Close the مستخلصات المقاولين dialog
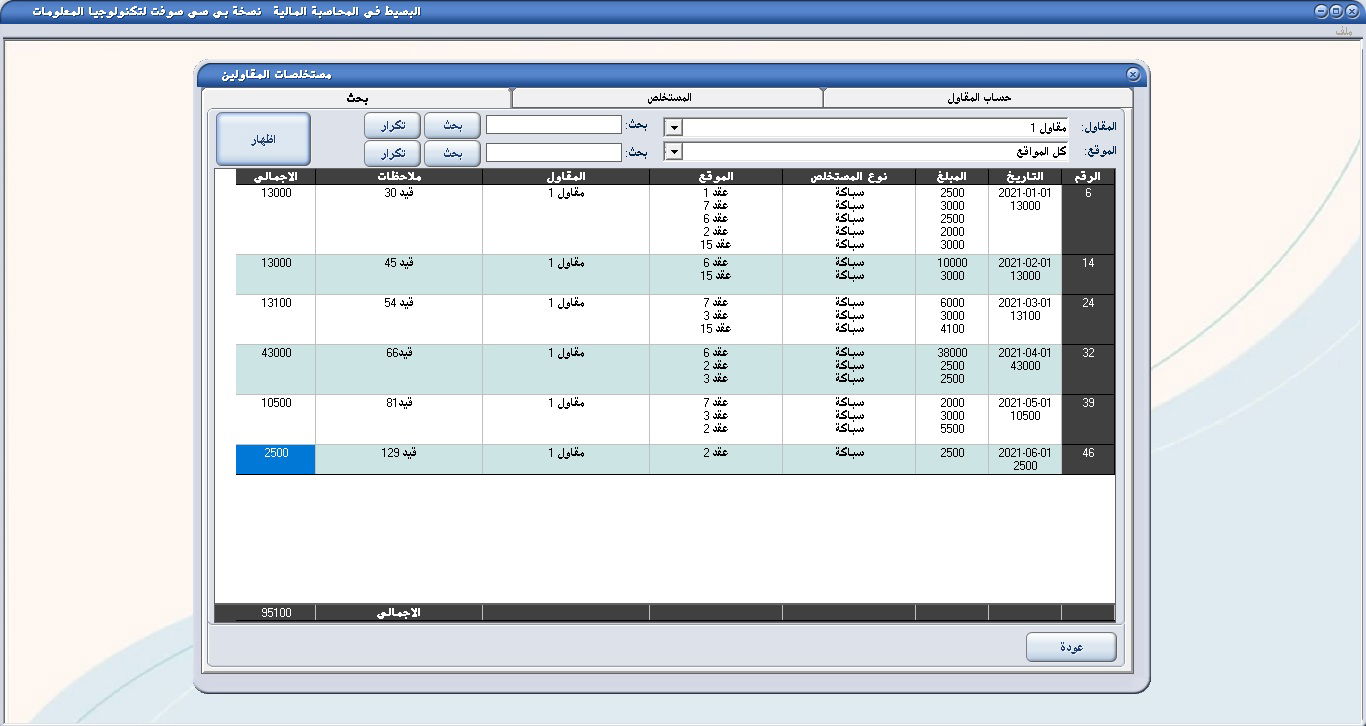 tap(1132, 75)
